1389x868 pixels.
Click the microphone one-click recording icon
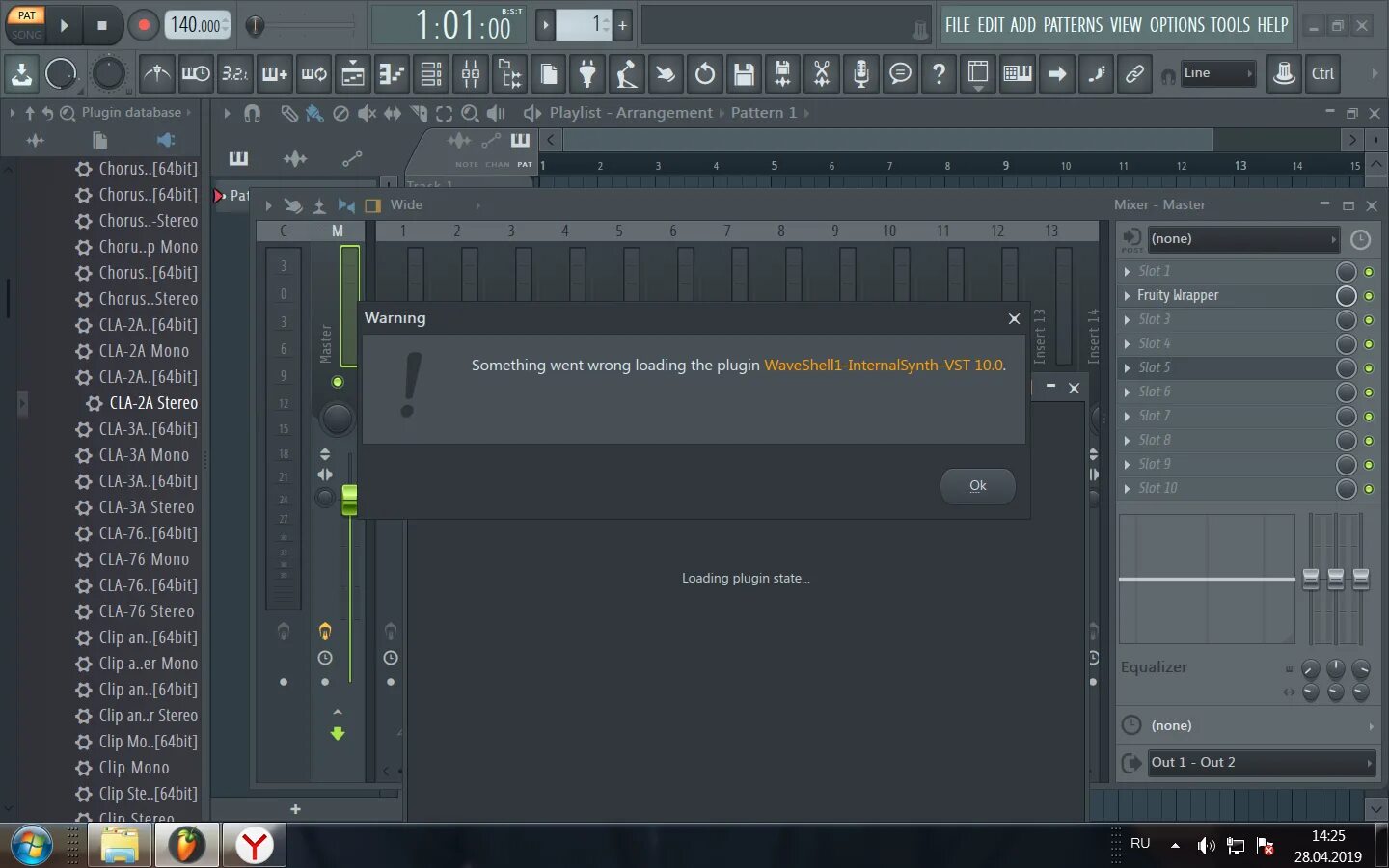[x=861, y=73]
